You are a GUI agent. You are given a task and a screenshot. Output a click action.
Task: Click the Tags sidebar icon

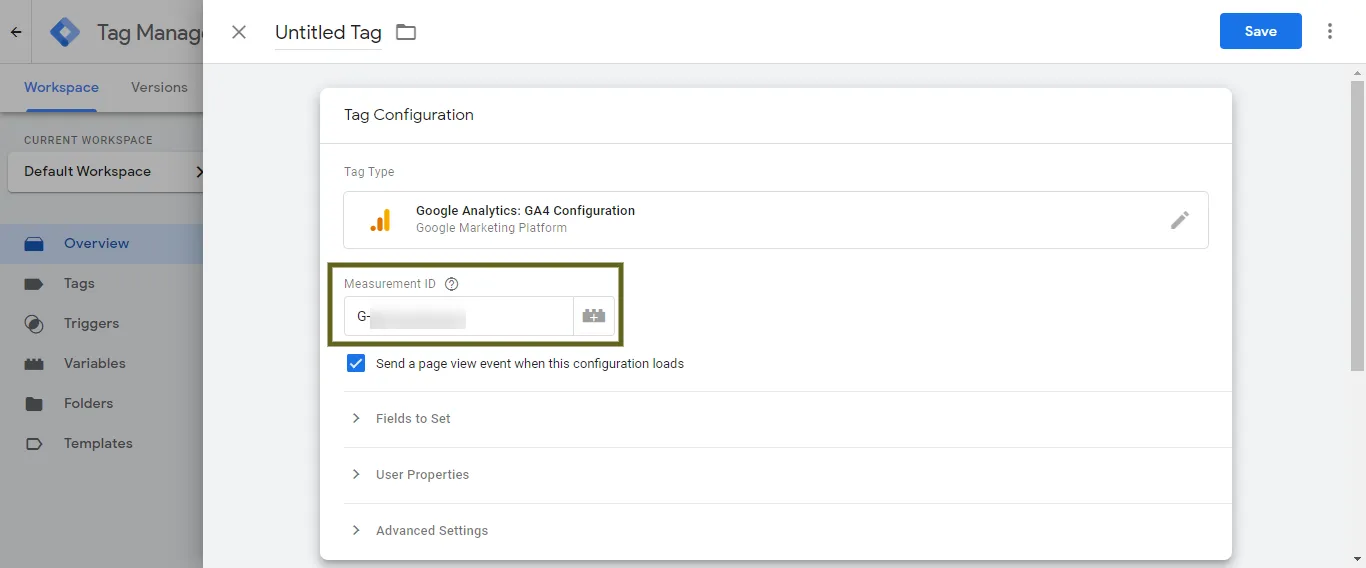[x=34, y=284]
